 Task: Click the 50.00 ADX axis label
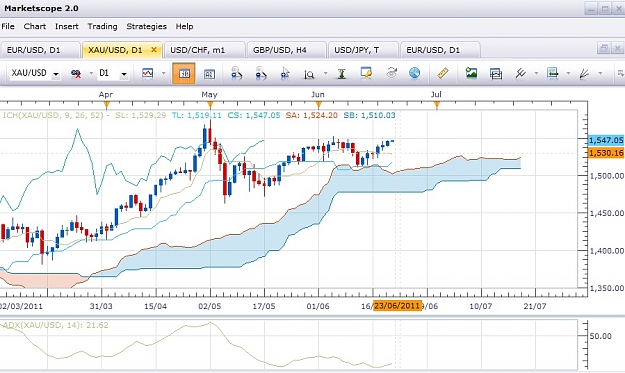pos(601,336)
